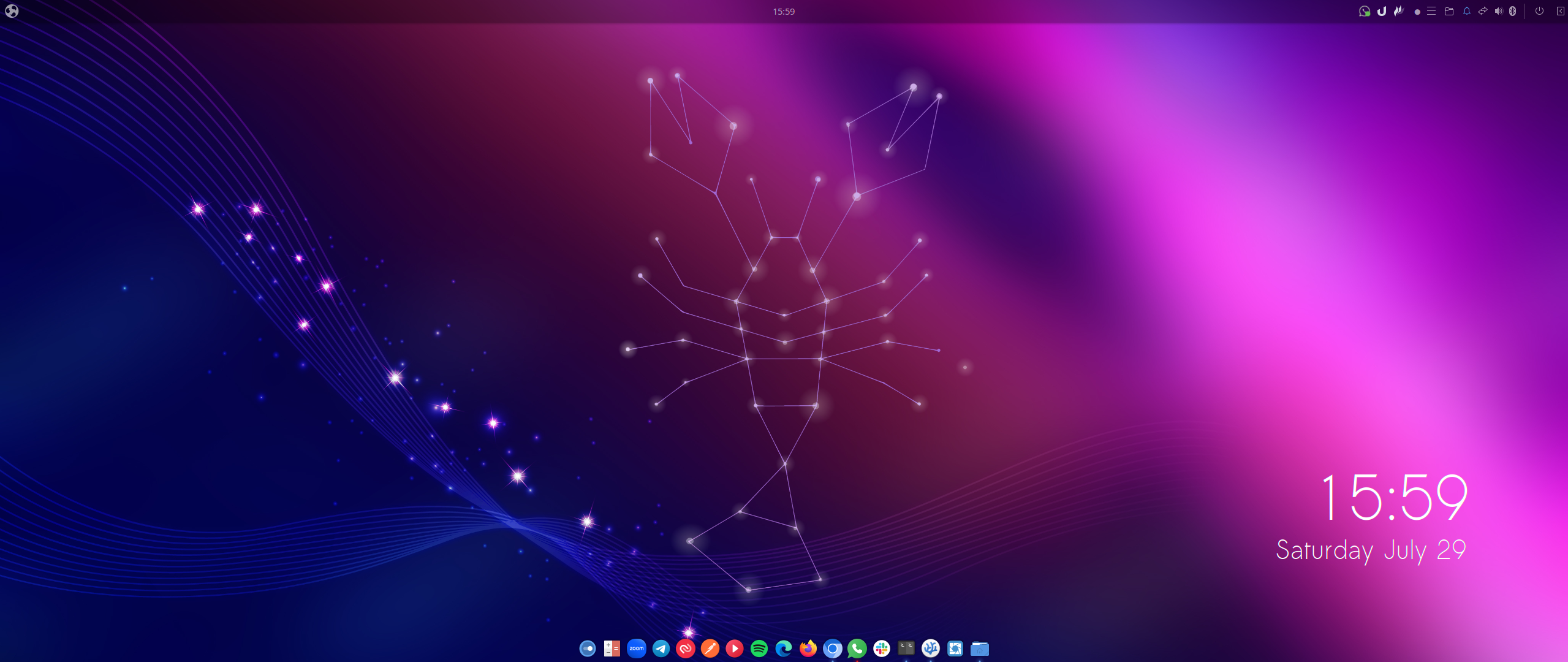Viewport: 1568px width, 662px height.
Task: Click the power button in the panel
Action: coord(1539,11)
